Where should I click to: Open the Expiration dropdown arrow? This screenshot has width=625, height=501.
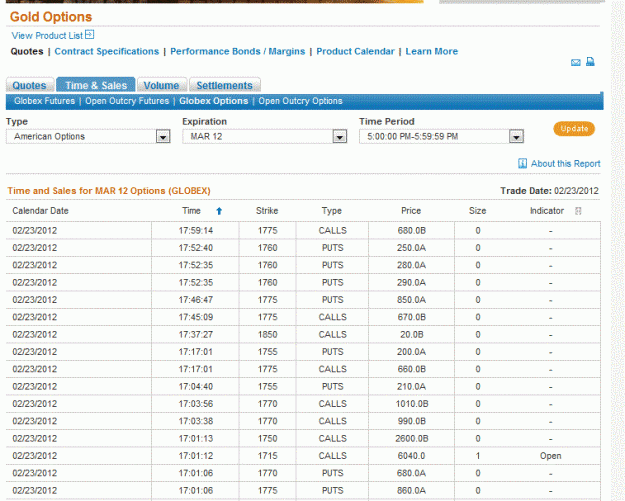pyautogui.click(x=340, y=137)
